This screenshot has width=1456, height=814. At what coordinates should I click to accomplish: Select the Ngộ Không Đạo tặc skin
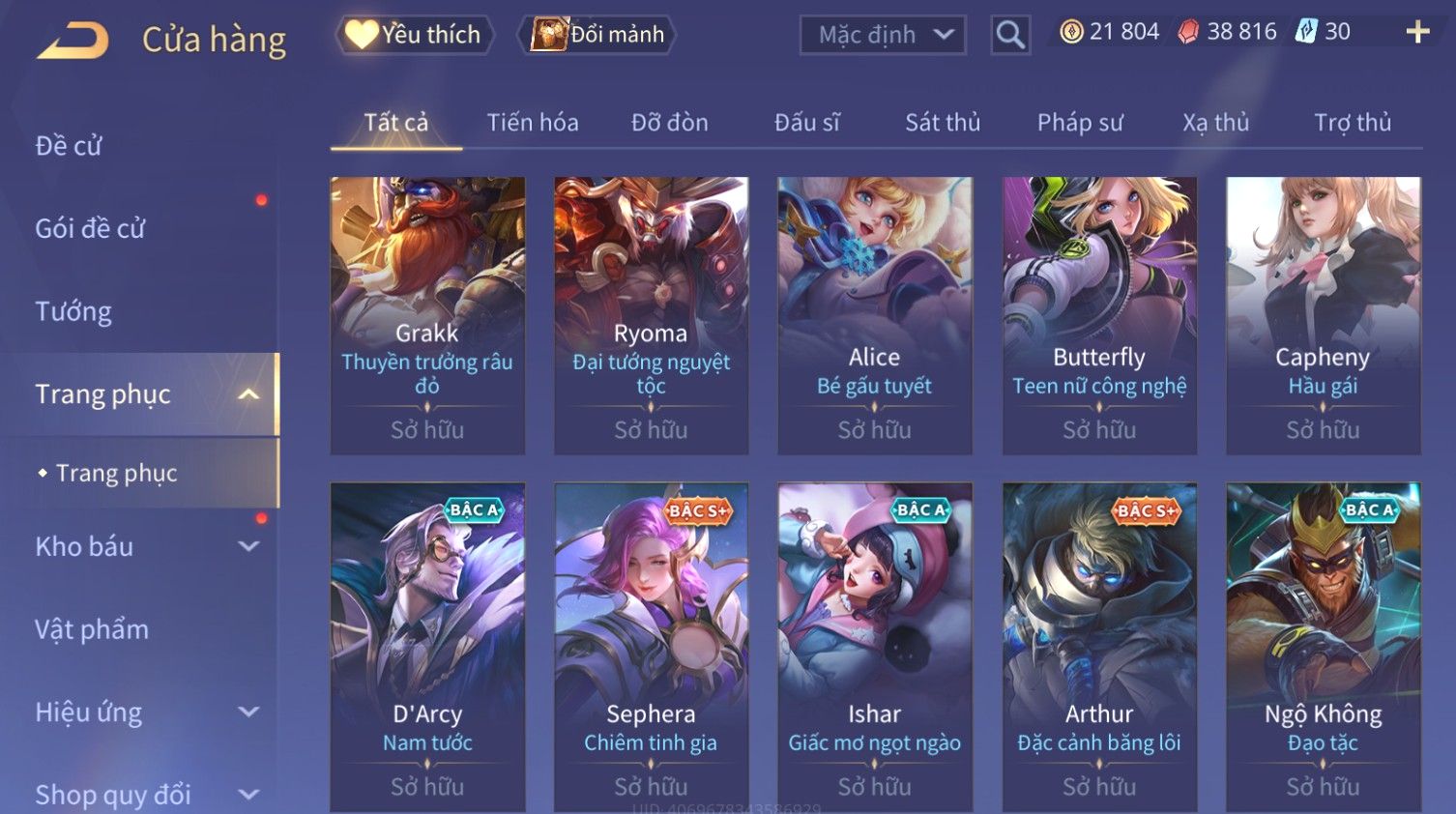(x=1324, y=646)
